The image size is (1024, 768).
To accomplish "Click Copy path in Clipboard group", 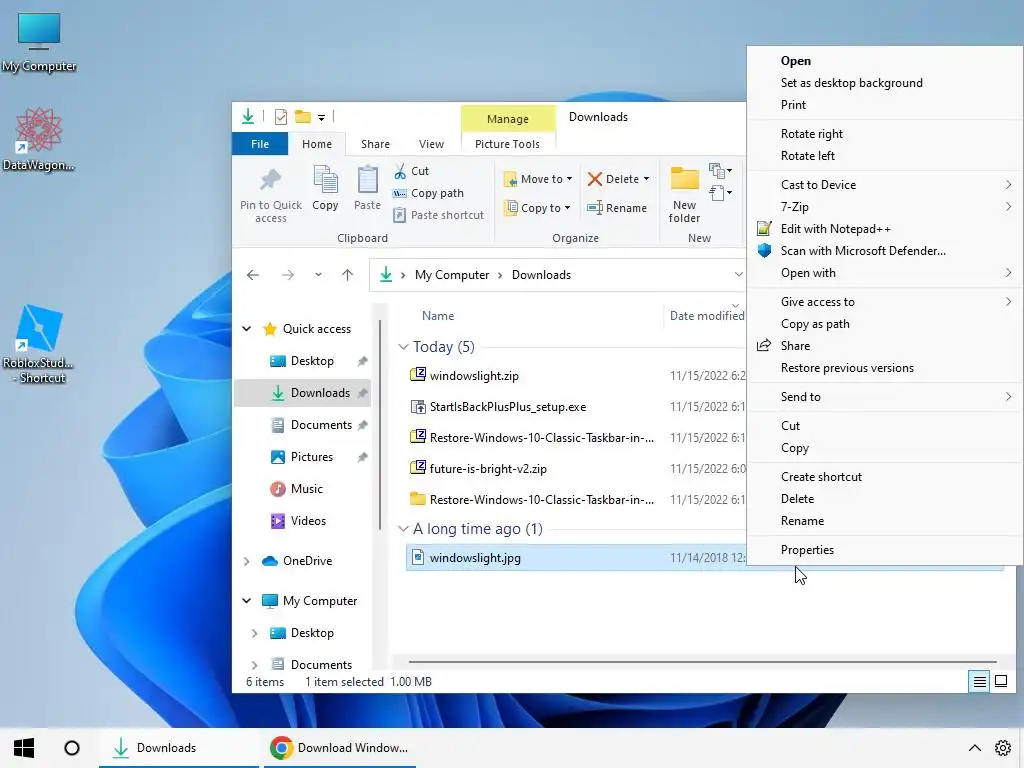I will [x=428, y=193].
